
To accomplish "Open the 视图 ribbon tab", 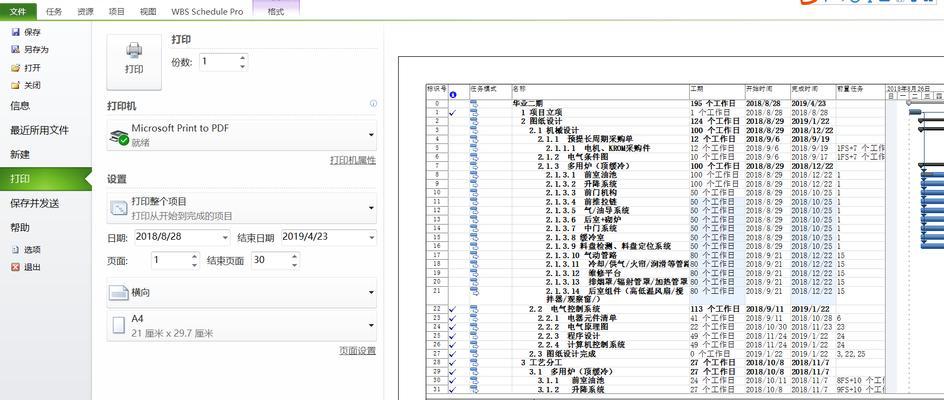I will point(148,11).
